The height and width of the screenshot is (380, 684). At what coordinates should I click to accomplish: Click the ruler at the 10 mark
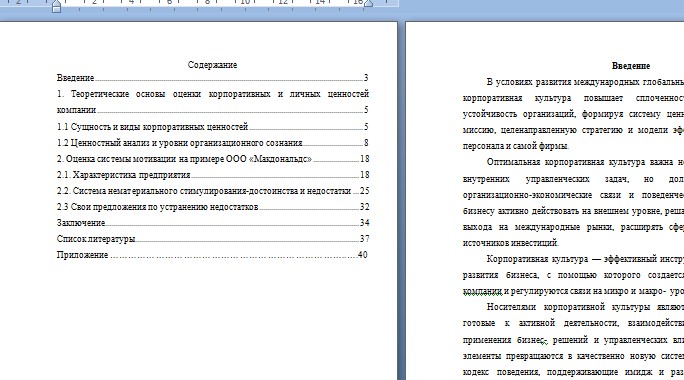245,2
